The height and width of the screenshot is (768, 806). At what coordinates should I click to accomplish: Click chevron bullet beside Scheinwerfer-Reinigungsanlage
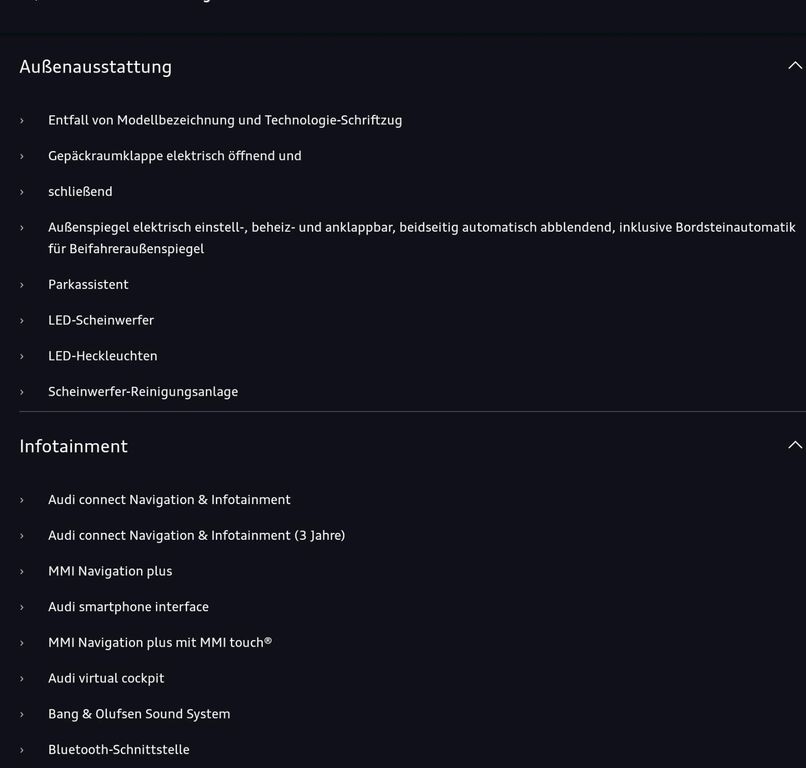(x=22, y=392)
